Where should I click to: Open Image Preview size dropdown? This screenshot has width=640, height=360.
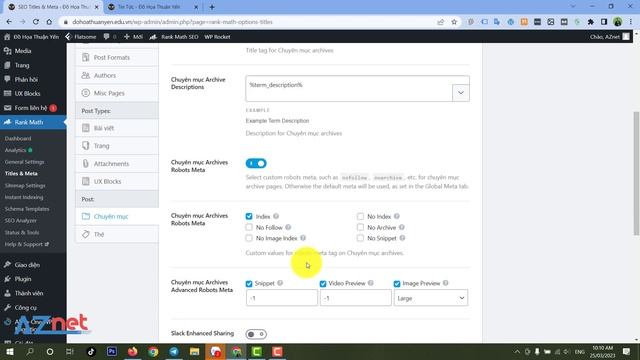431,298
